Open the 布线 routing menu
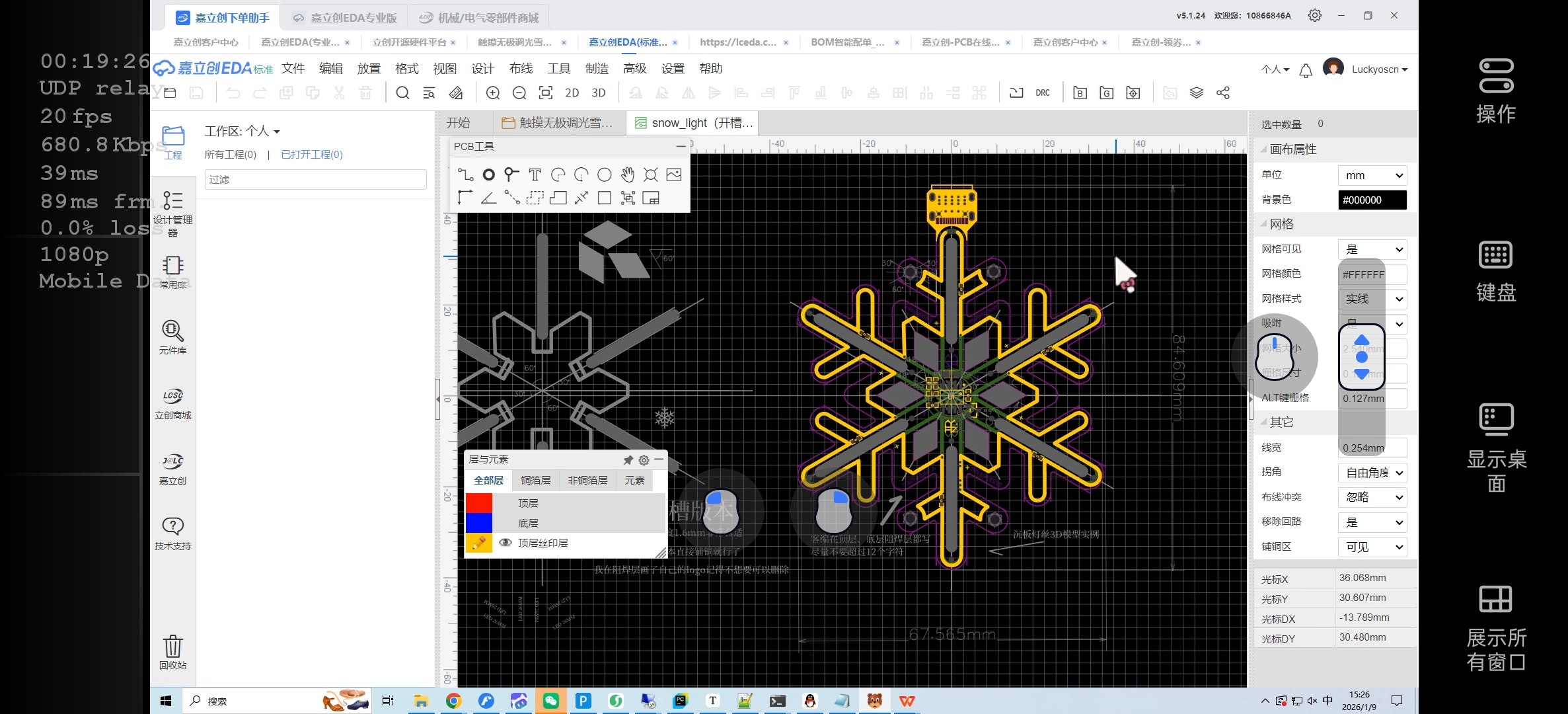Screen dimensions: 1568x714 pyautogui.click(x=521, y=69)
